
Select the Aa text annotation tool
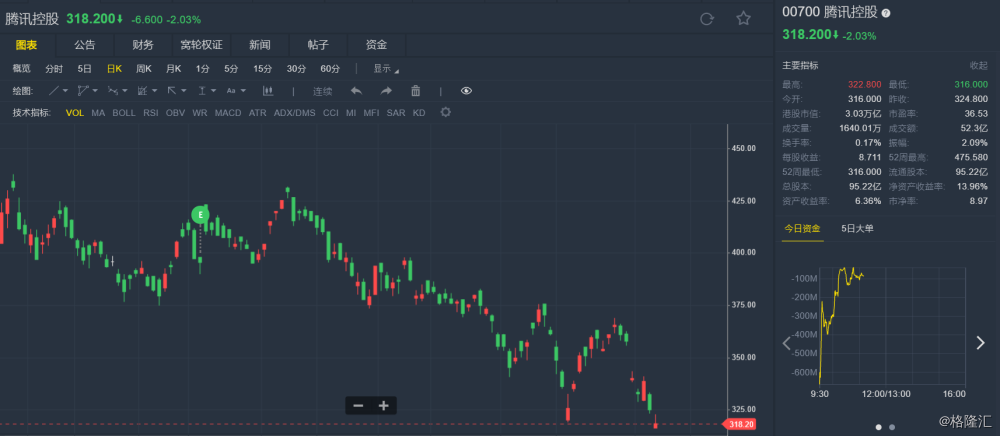(232, 91)
